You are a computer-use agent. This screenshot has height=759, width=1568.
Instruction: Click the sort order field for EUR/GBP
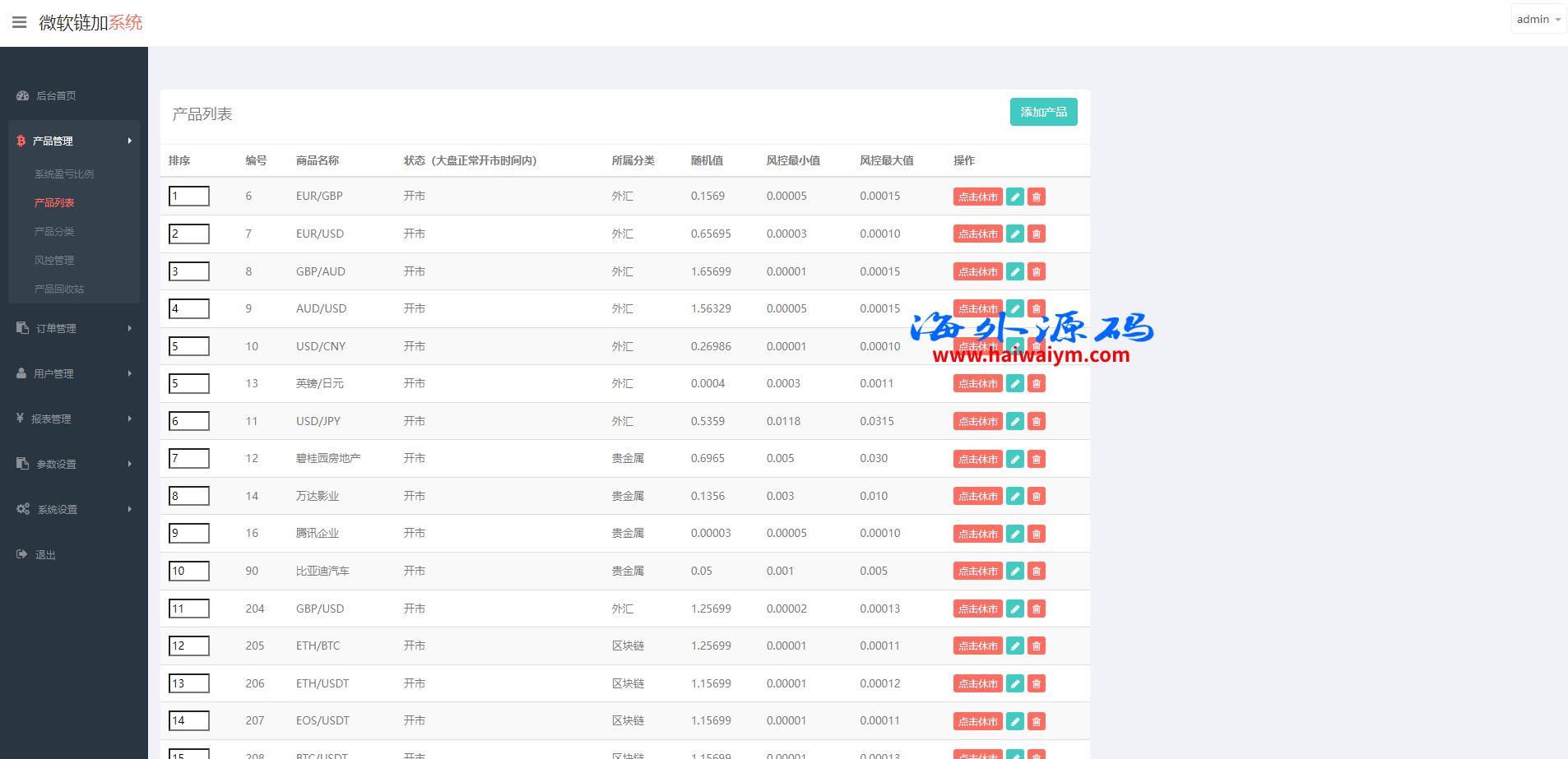tap(189, 197)
